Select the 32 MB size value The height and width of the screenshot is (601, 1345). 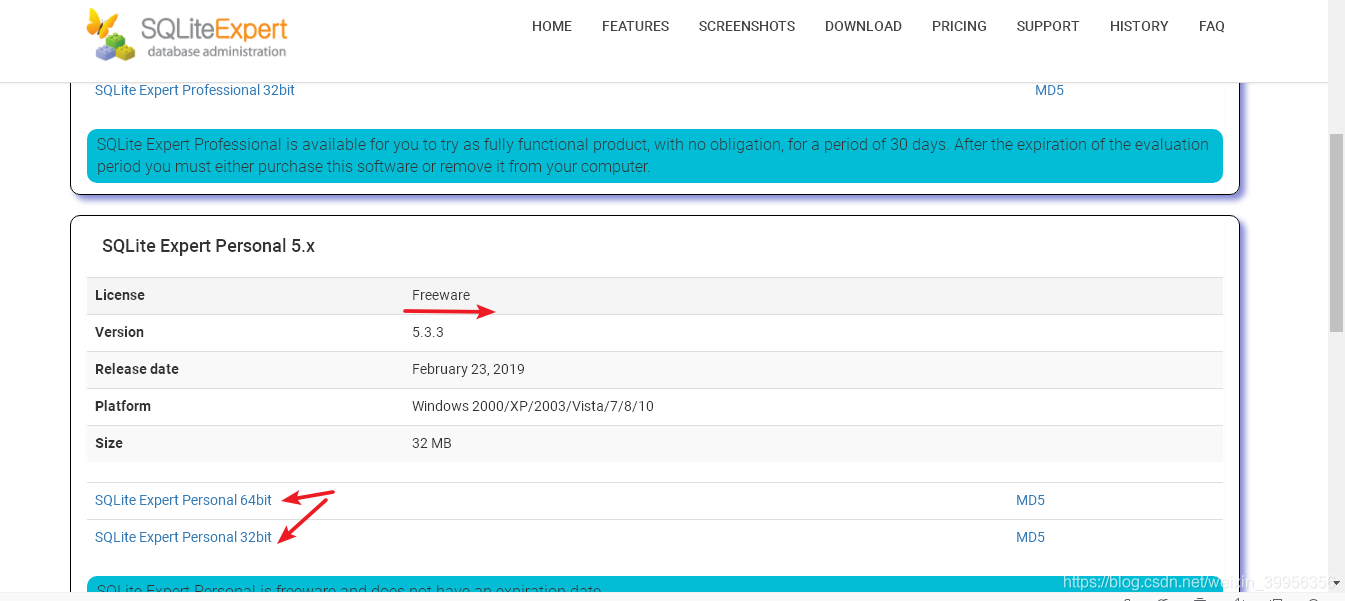pyautogui.click(x=432, y=443)
